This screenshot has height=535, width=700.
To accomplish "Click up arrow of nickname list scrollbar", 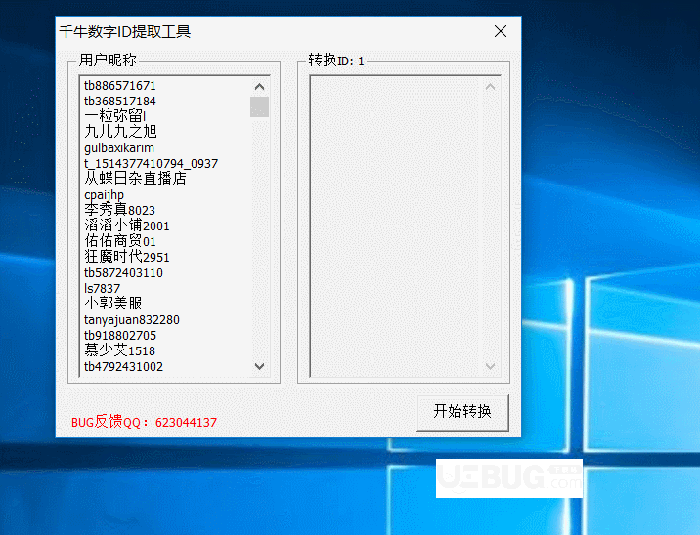I will pyautogui.click(x=259, y=87).
